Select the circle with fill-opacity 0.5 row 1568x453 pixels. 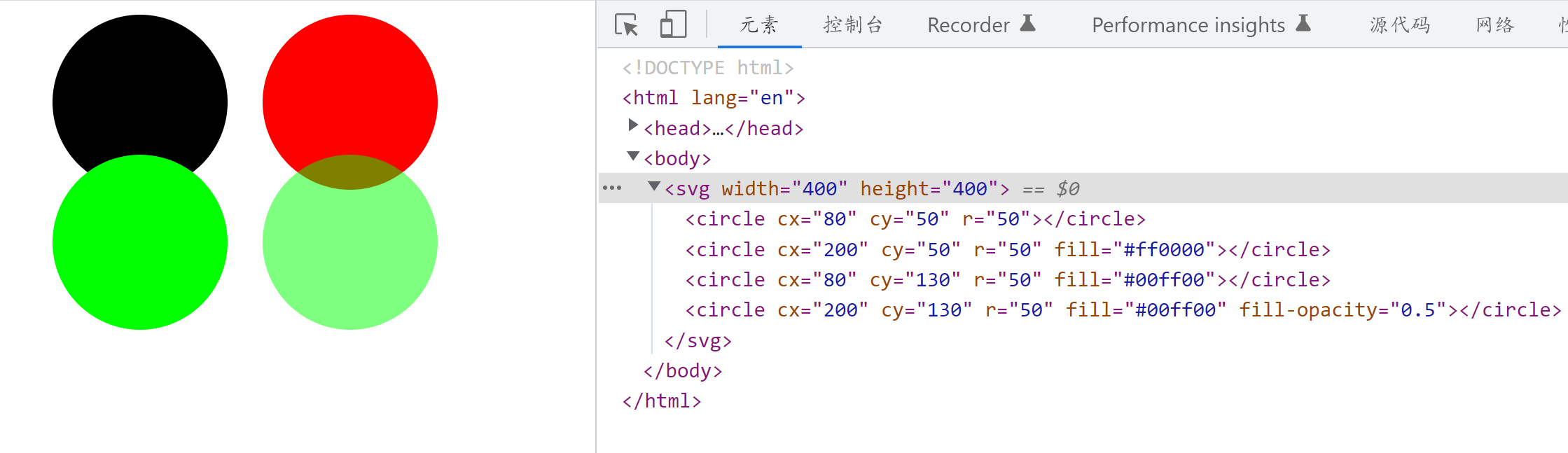(1123, 310)
